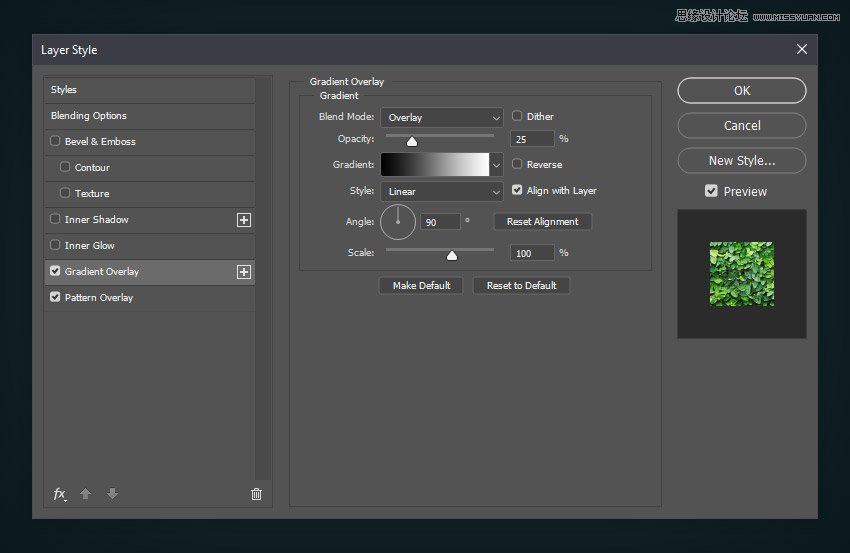This screenshot has height=553, width=850.
Task: Click the move effect down arrow
Action: (112, 494)
